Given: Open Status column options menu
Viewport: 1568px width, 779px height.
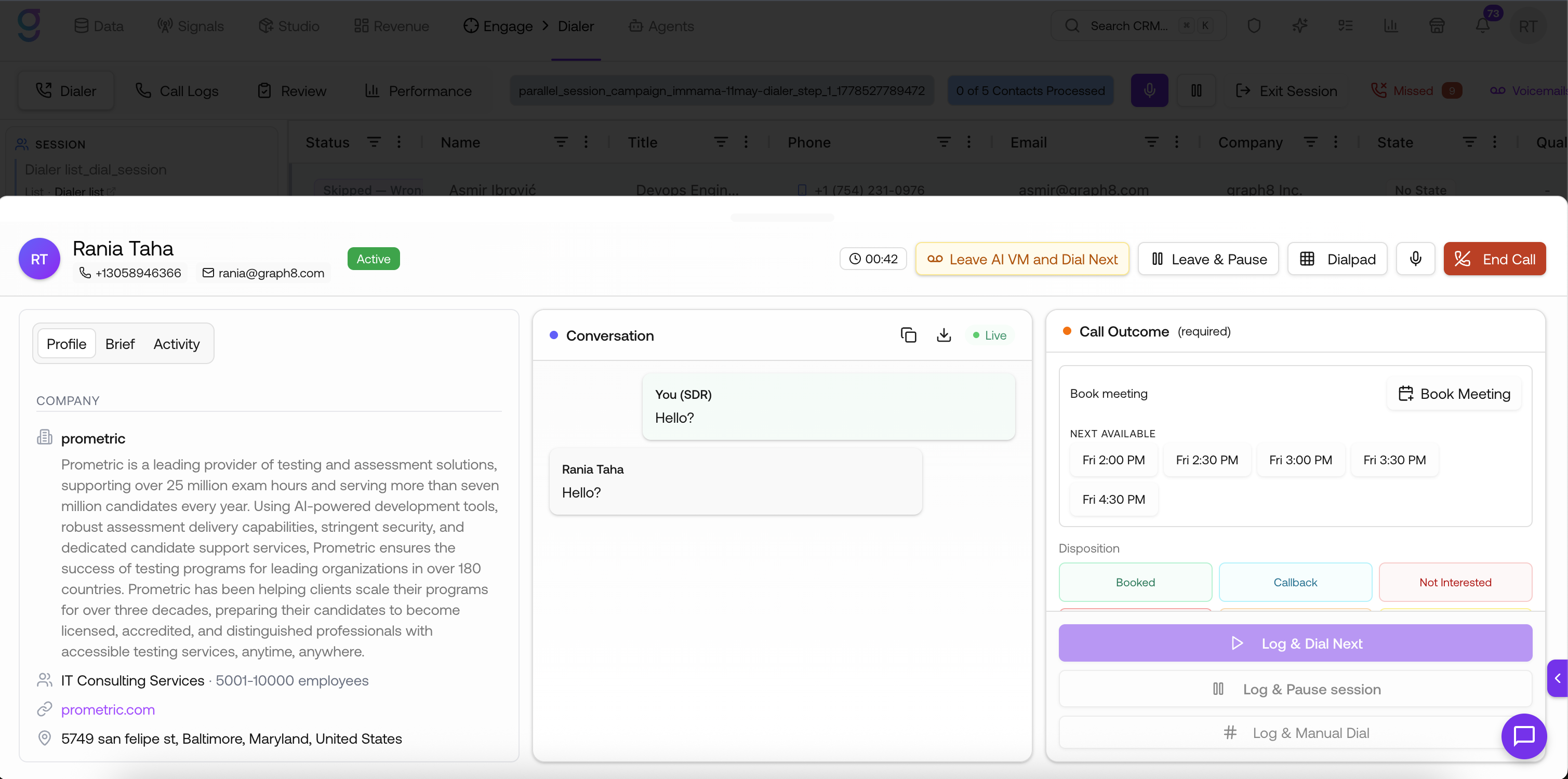Looking at the screenshot, I should tap(400, 142).
